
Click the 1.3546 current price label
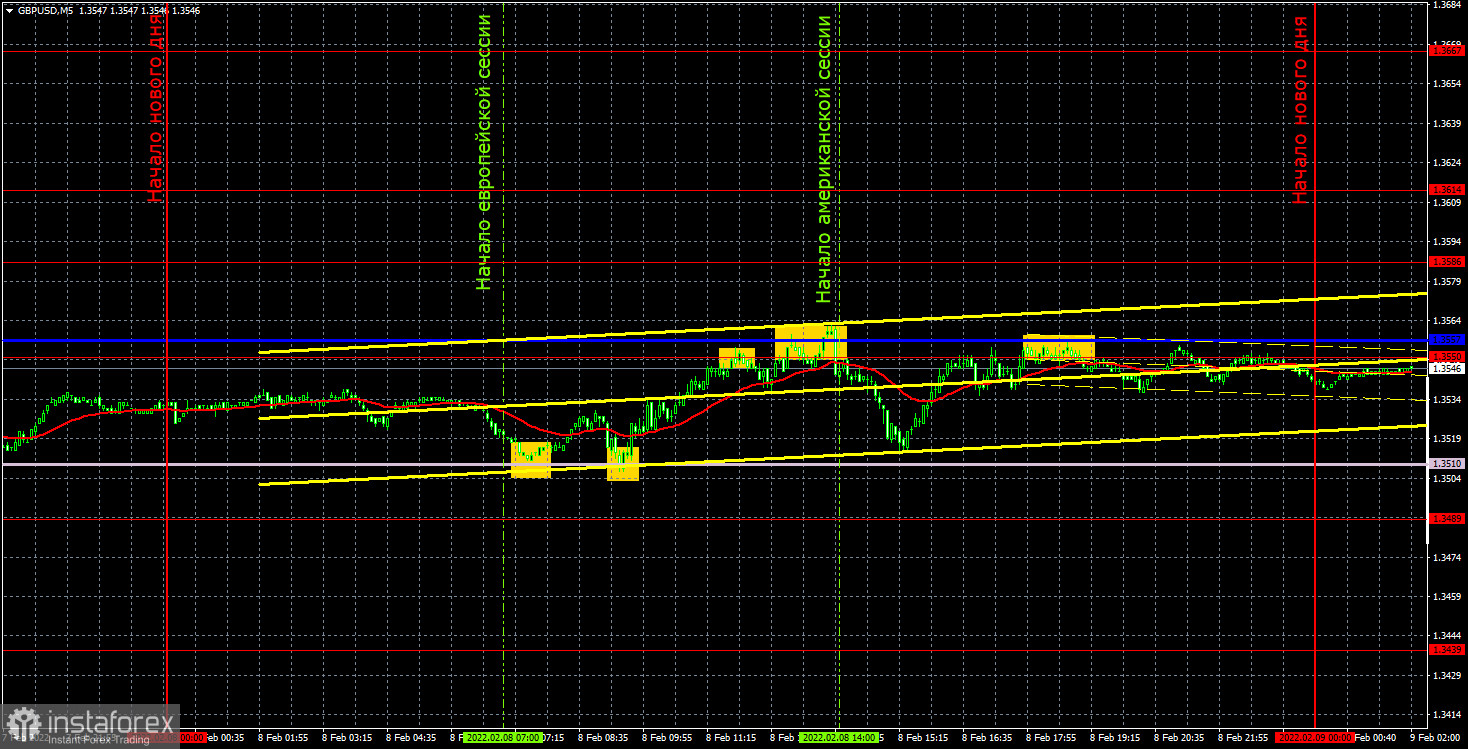1447,368
